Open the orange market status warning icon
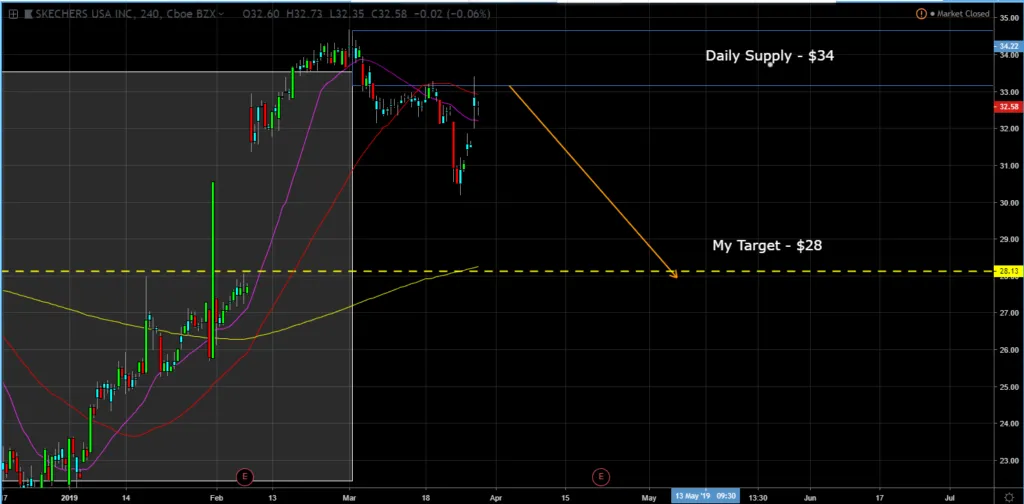1024x504 pixels. tap(921, 14)
